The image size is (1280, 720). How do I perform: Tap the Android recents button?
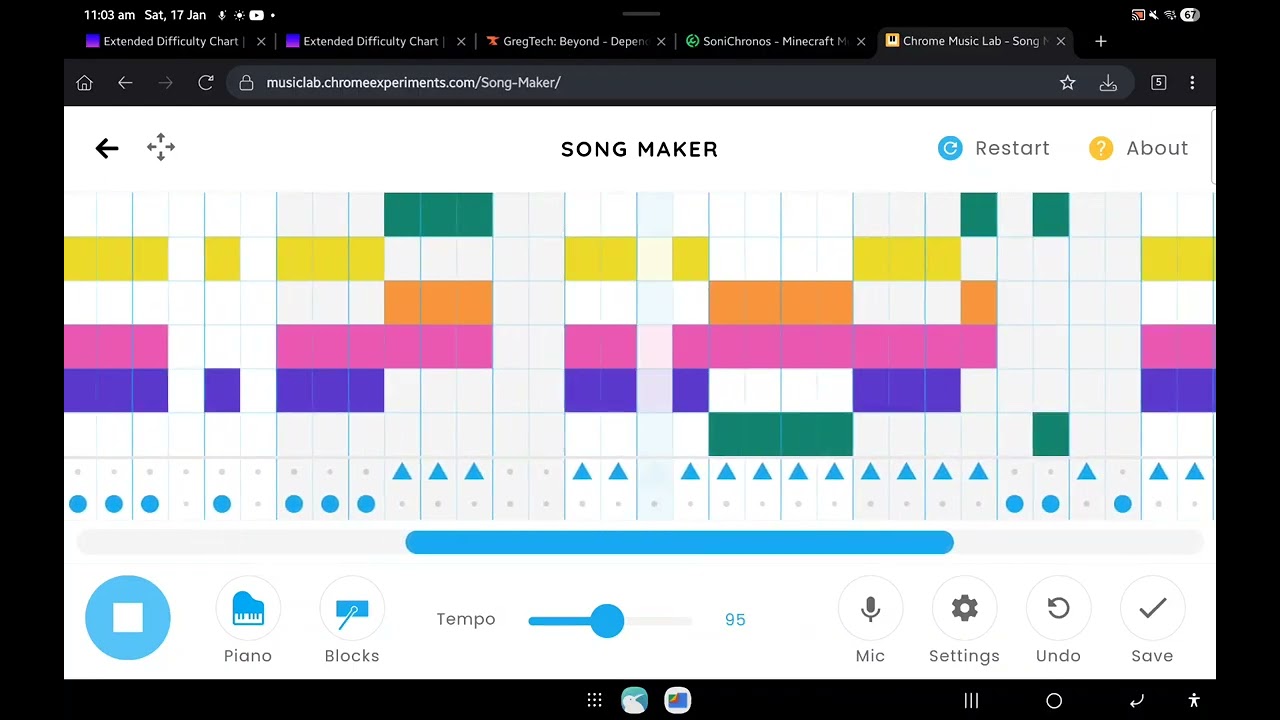pyautogui.click(x=971, y=701)
